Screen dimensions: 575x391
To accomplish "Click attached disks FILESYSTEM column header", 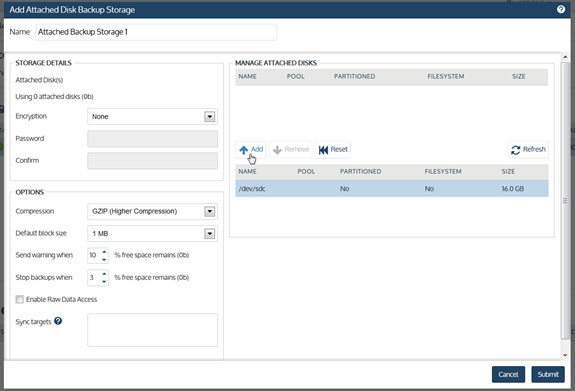I will pos(446,77).
